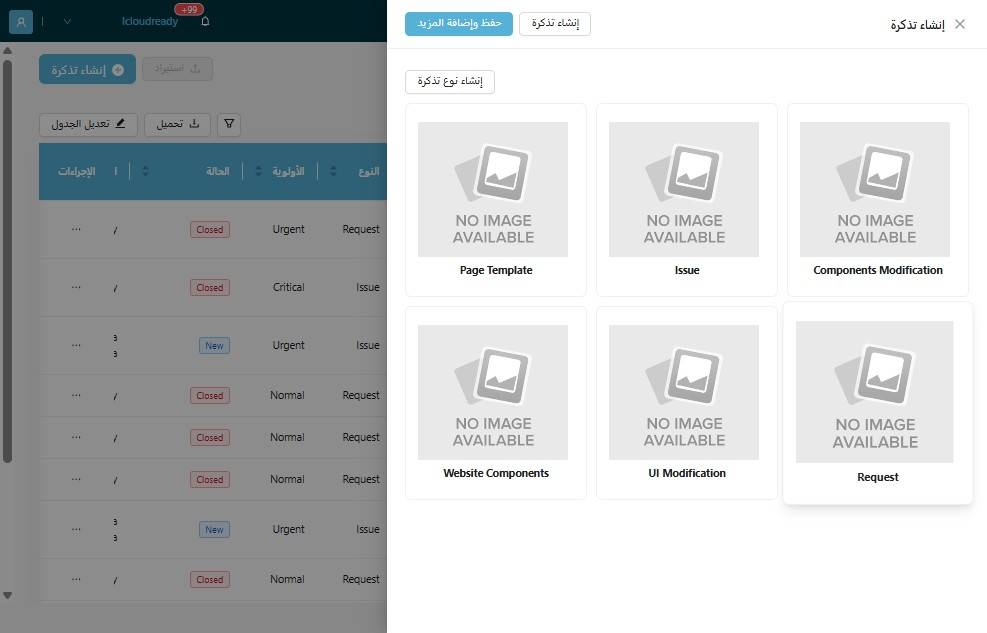Click the Icloudready workspace name
Screen dimensions: 987x633
150,21
